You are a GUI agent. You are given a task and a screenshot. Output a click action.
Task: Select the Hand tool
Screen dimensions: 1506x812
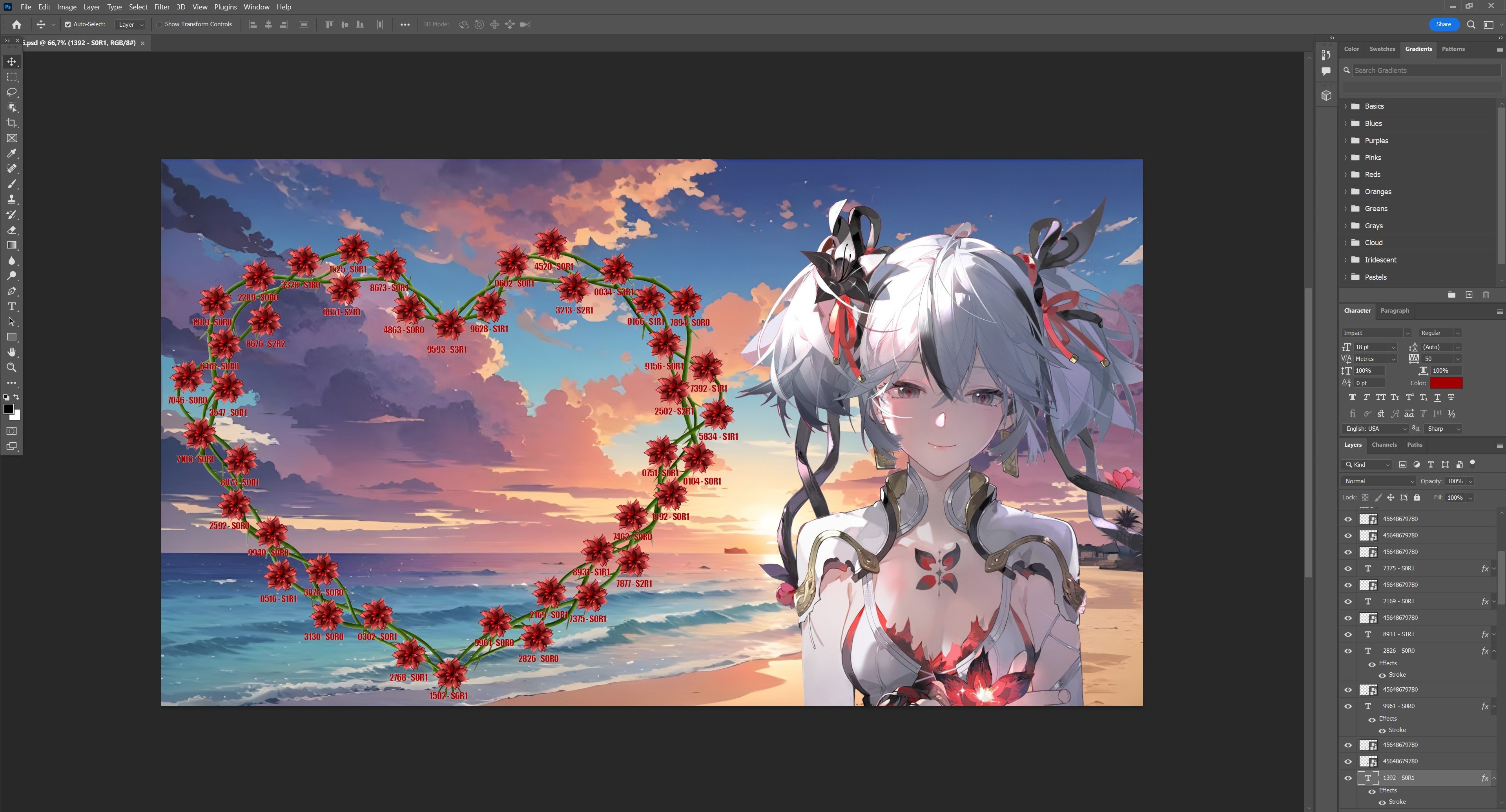pos(12,353)
